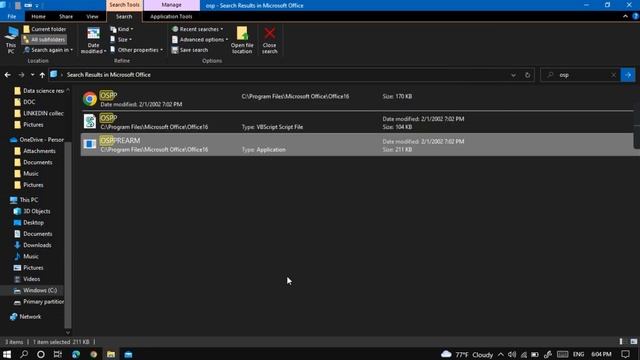Click the Chrome icon of OSPP file
640x360 pixels.
90,99
